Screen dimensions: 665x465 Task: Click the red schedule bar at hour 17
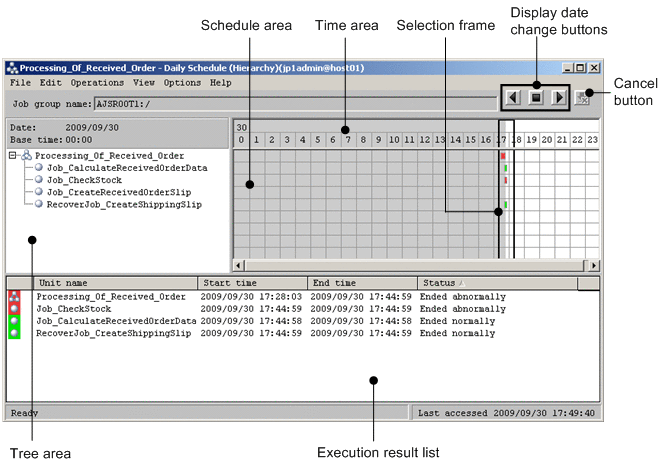point(503,156)
